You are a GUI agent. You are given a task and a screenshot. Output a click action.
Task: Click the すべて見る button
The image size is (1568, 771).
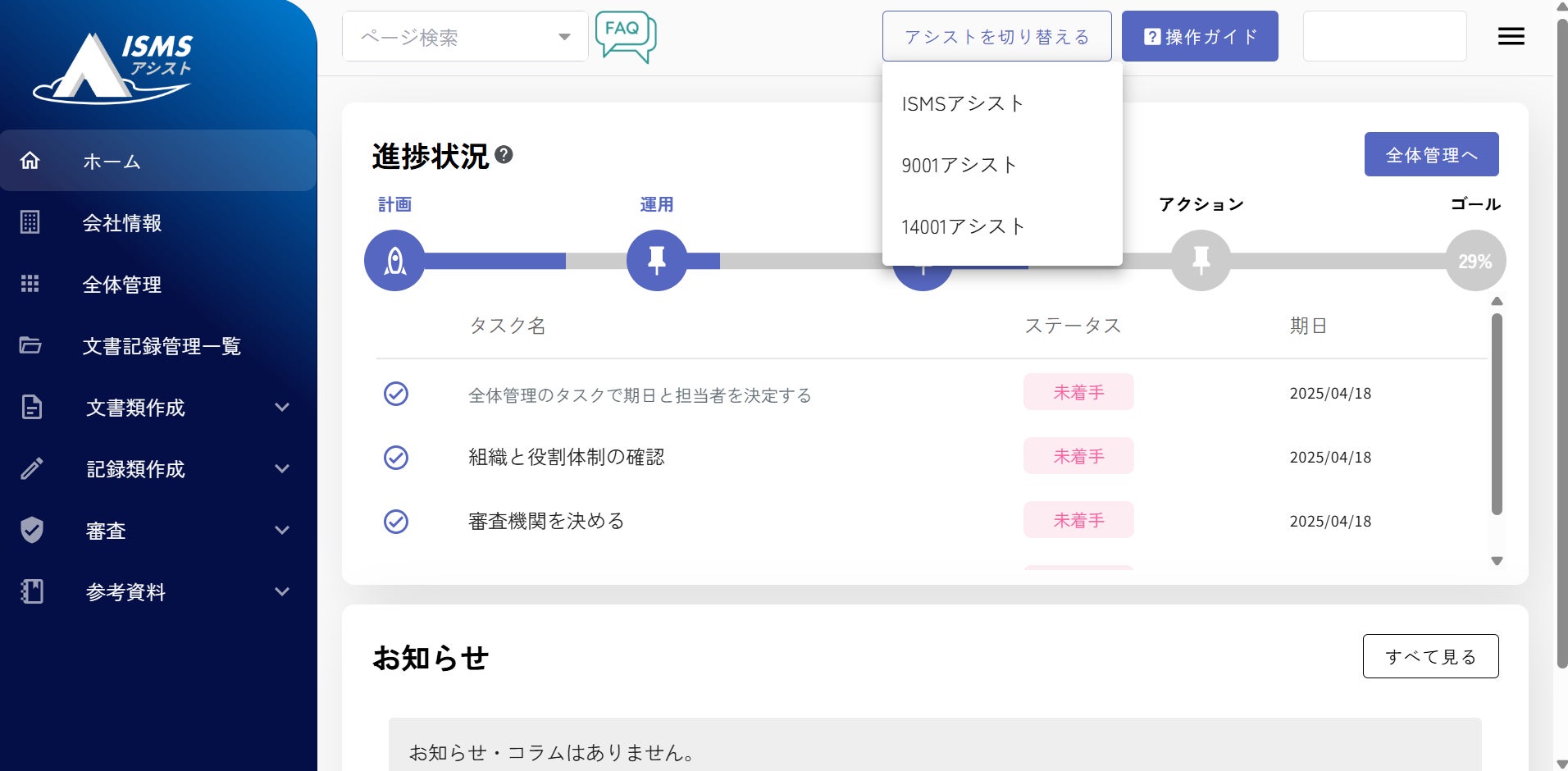[x=1430, y=656]
